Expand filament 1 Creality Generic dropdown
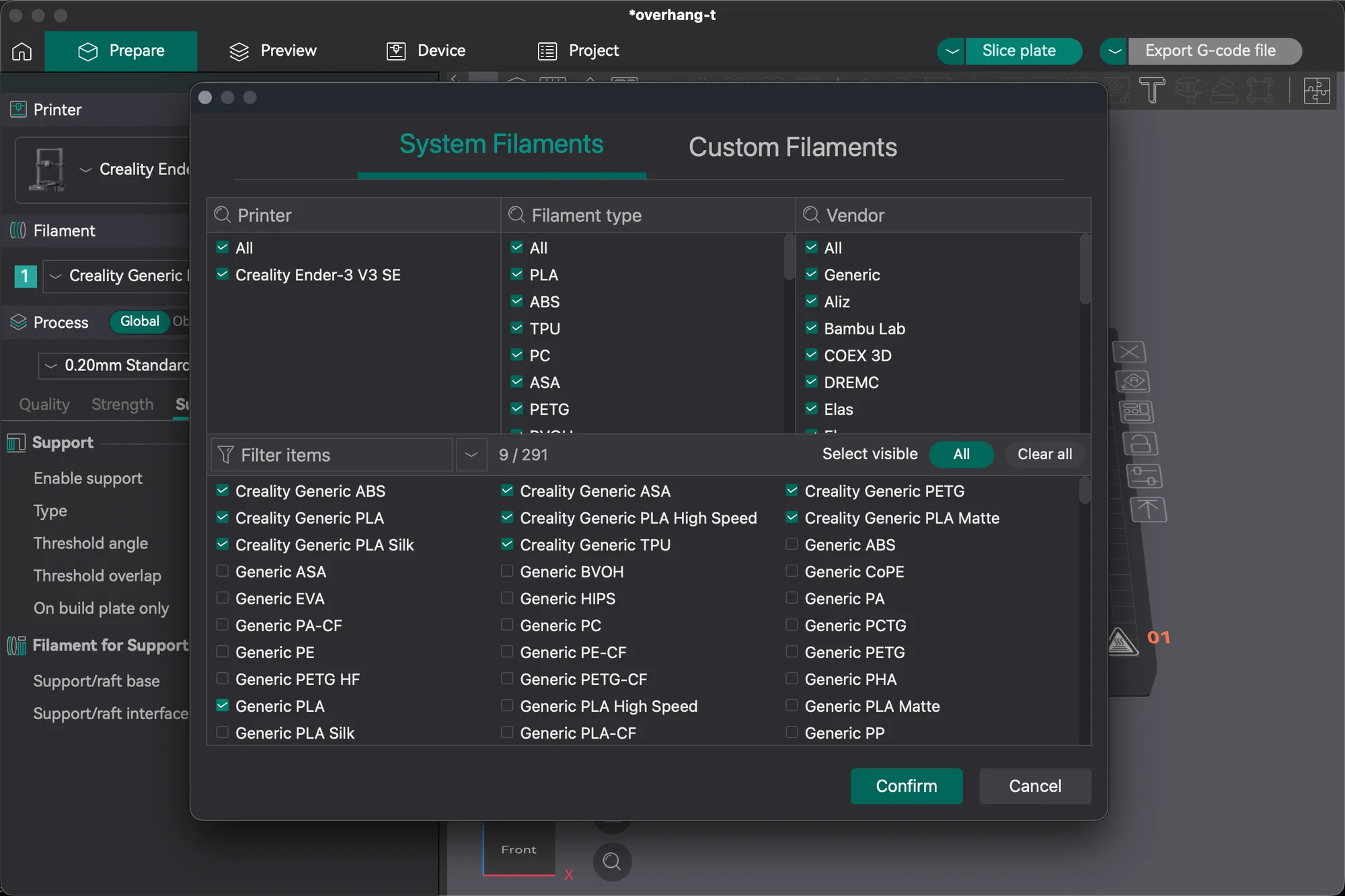 click(x=55, y=276)
